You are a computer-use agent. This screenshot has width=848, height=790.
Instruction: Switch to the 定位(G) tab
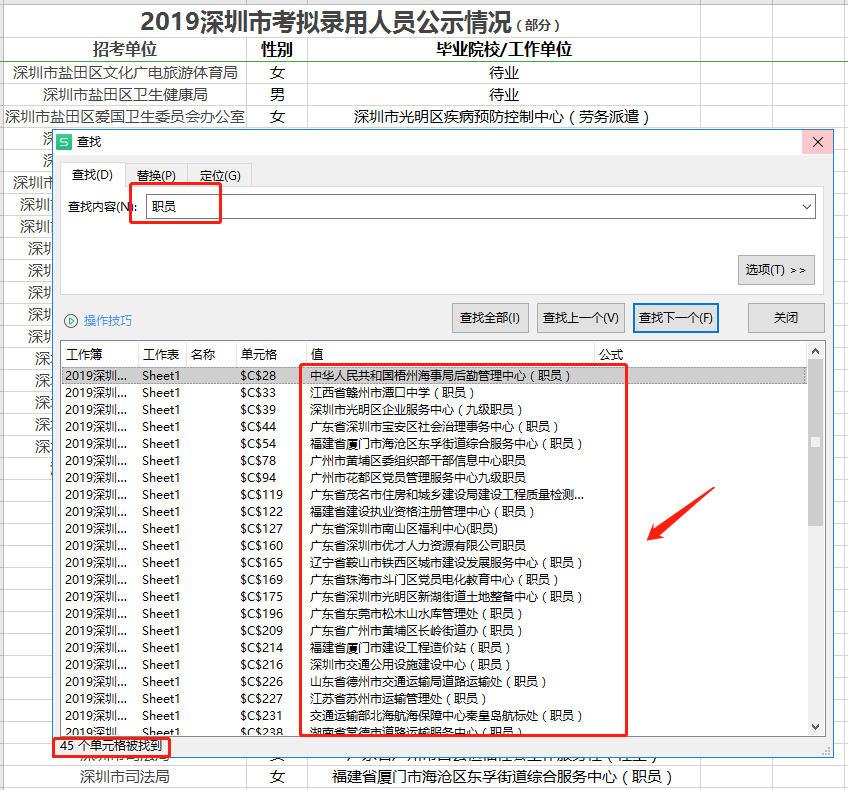tap(220, 176)
